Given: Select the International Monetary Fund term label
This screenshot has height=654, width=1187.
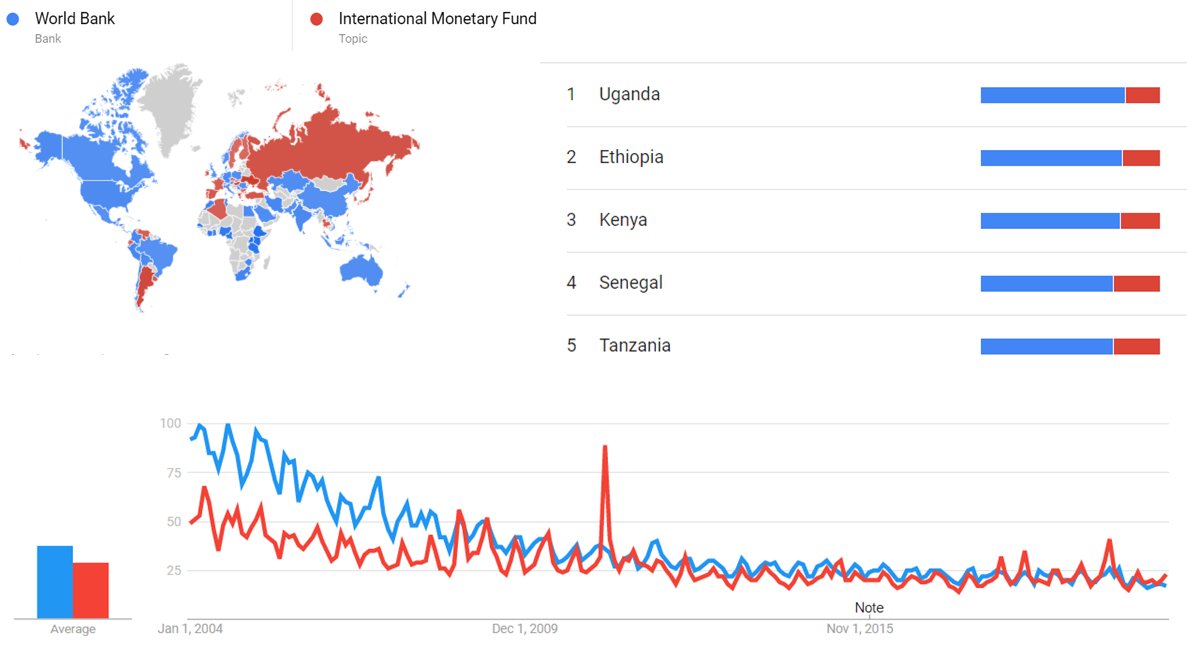Looking at the screenshot, I should (x=437, y=19).
